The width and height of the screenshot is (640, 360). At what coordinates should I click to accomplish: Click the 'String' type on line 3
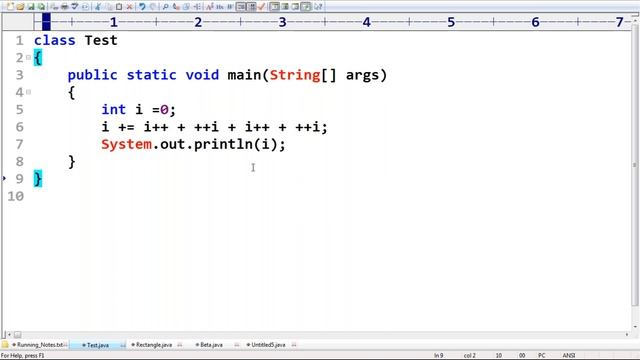[295, 75]
